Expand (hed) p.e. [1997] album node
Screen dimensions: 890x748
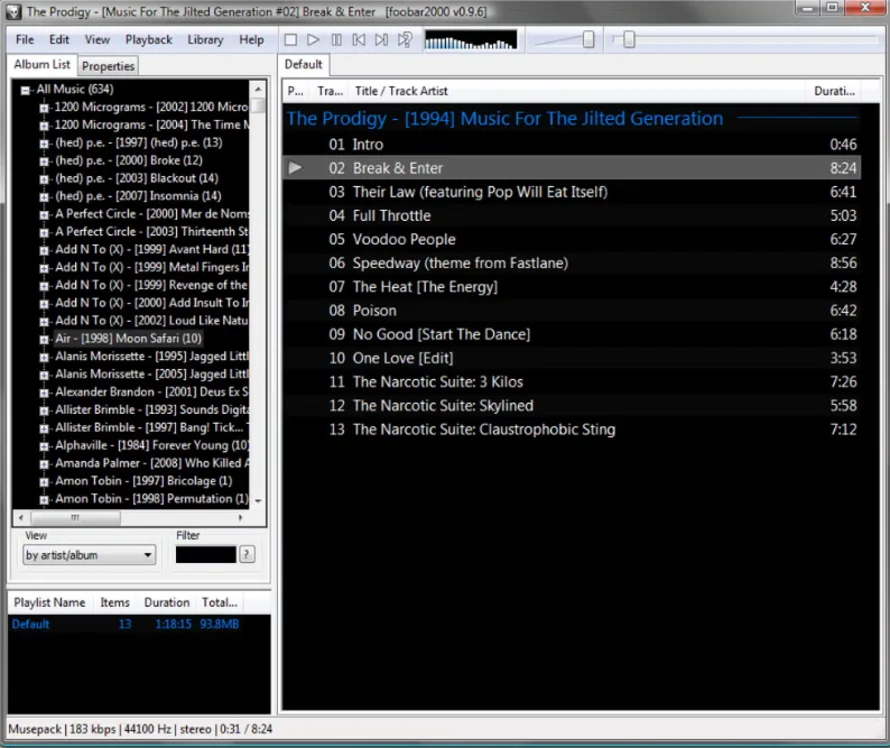[x=44, y=144]
